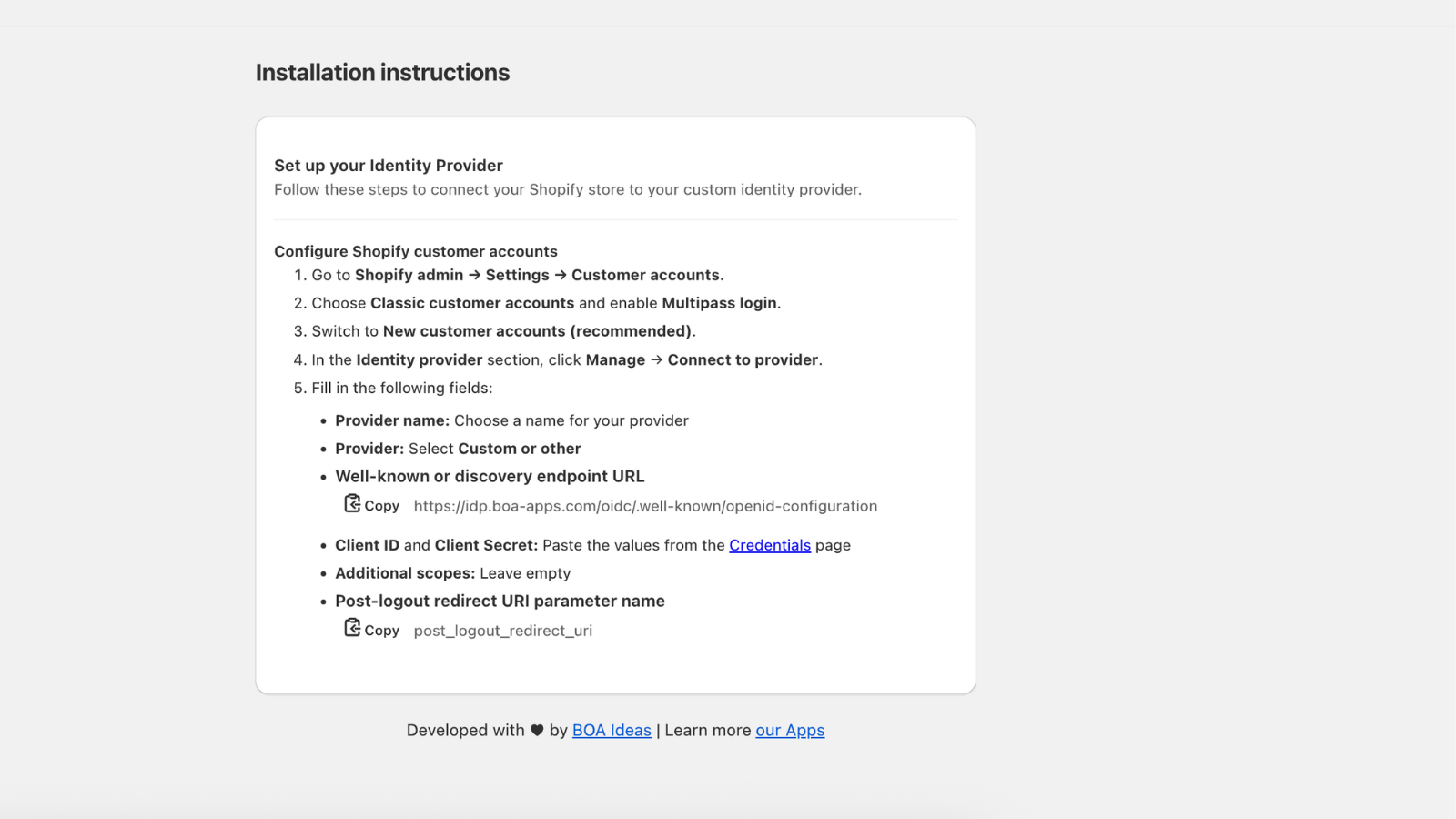Click the "Installation instructions" page heading
This screenshot has height=819, width=1456.
tap(382, 73)
